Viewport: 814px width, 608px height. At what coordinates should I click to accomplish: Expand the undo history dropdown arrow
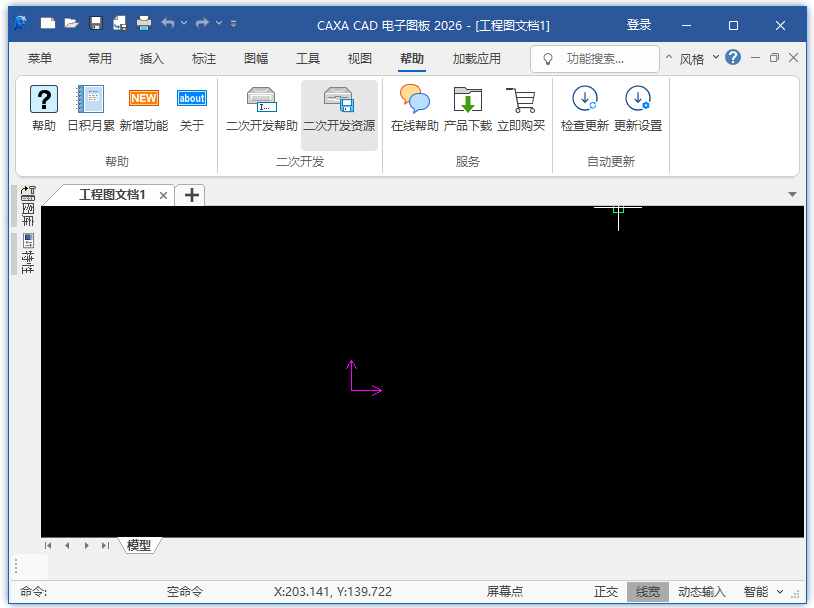point(184,23)
